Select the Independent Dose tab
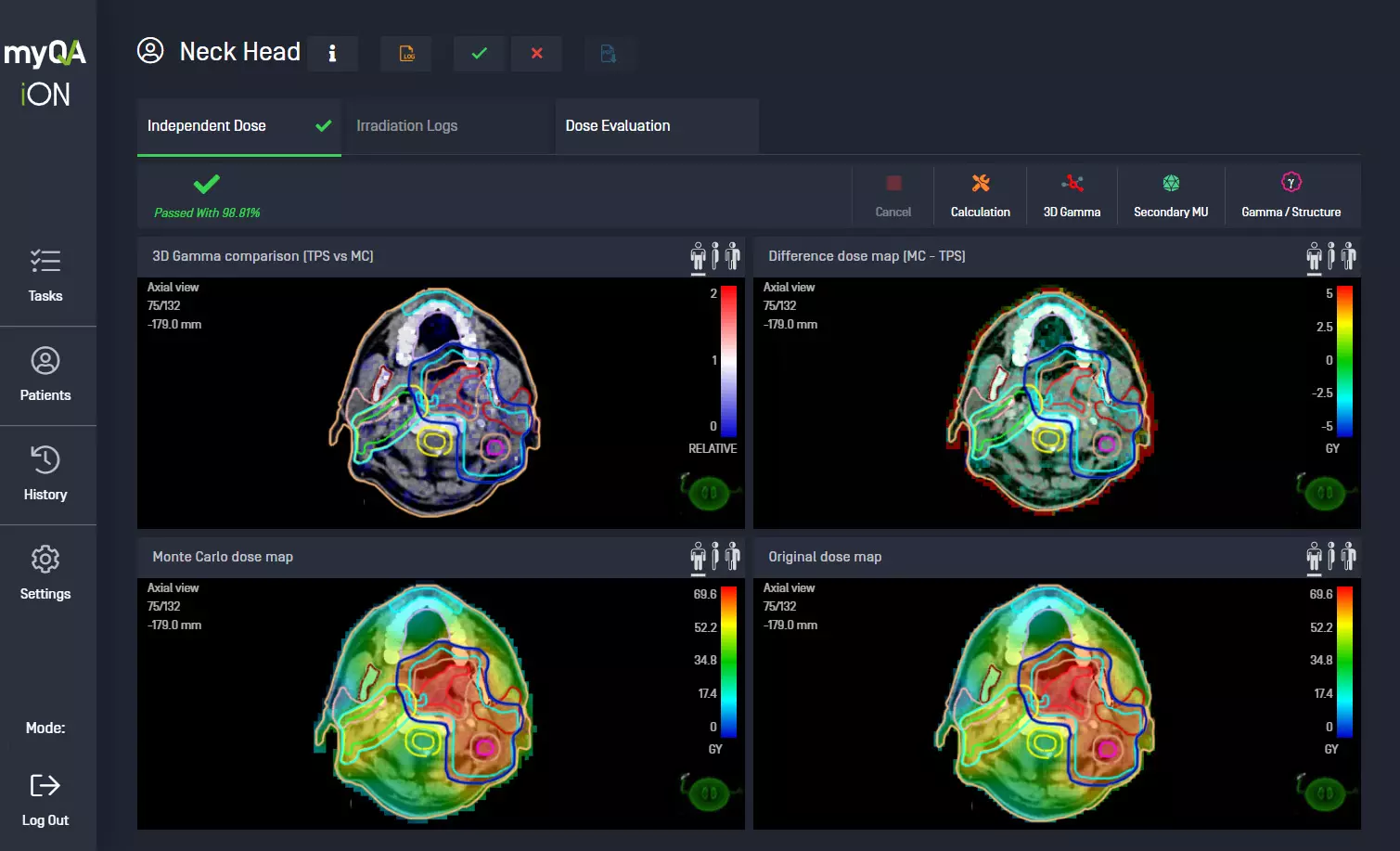 207,126
